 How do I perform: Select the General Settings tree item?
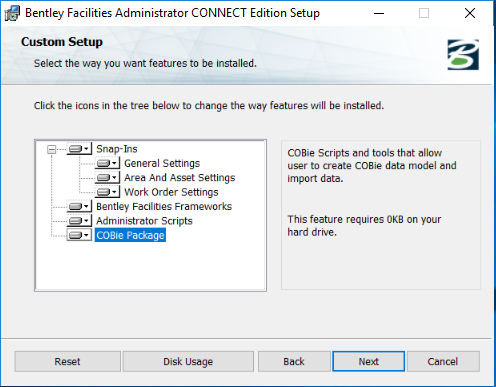tap(162, 163)
